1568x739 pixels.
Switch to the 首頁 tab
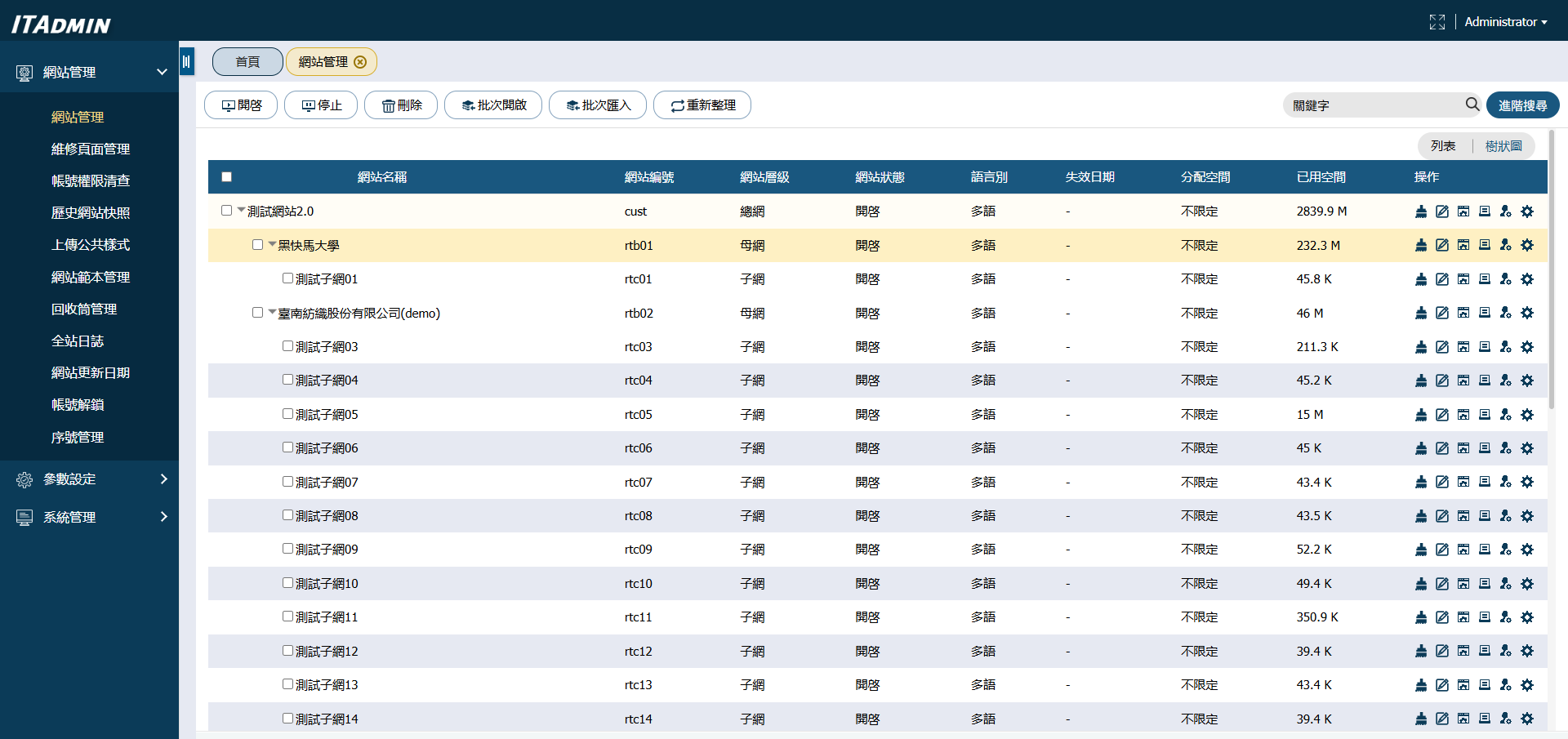point(247,62)
